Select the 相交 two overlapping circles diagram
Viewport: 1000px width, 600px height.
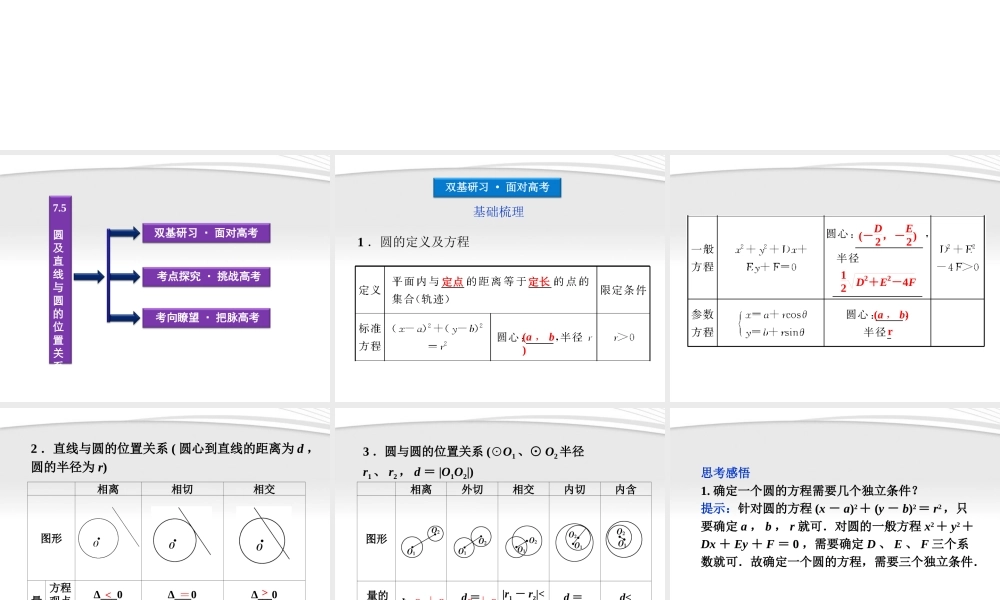coord(524,542)
